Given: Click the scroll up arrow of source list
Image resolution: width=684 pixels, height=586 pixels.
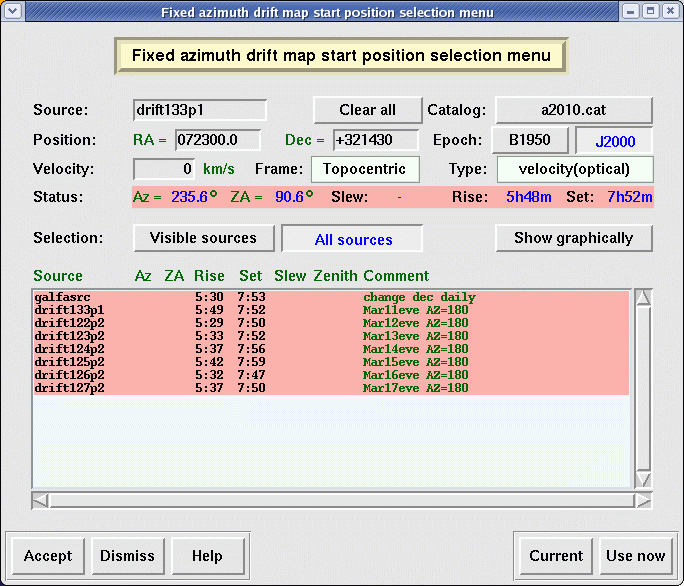Looking at the screenshot, I should tap(643, 297).
